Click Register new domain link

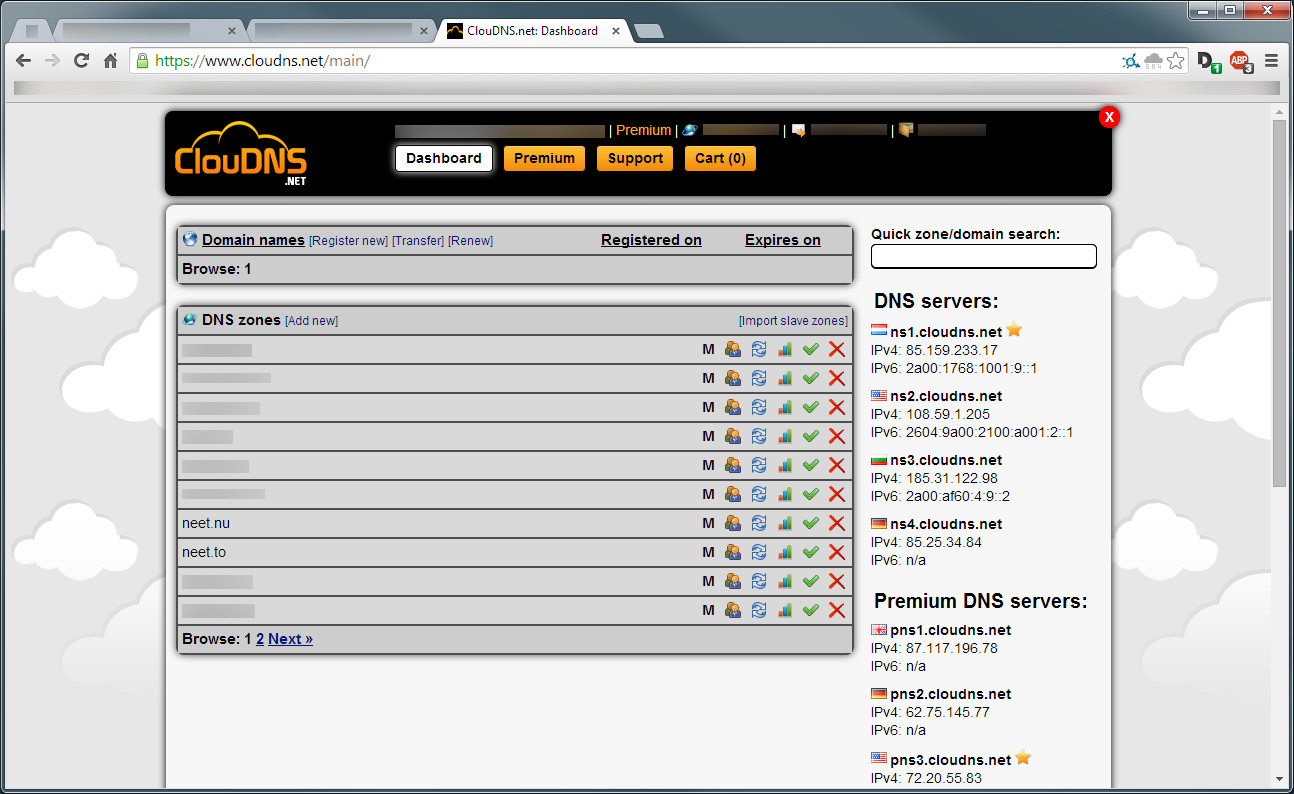[348, 241]
